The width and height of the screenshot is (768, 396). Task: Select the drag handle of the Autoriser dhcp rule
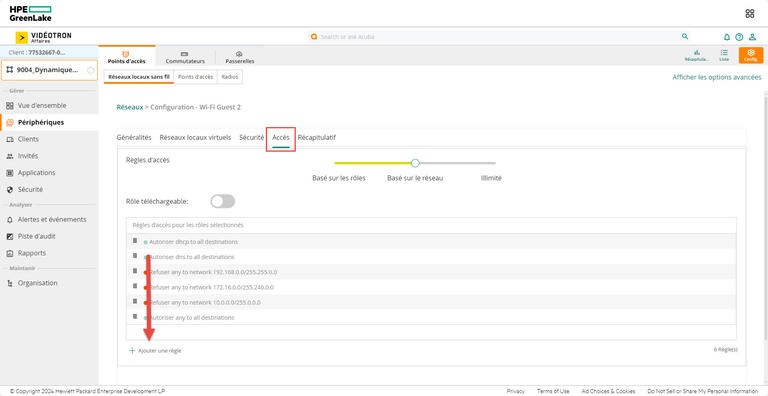[135, 241]
